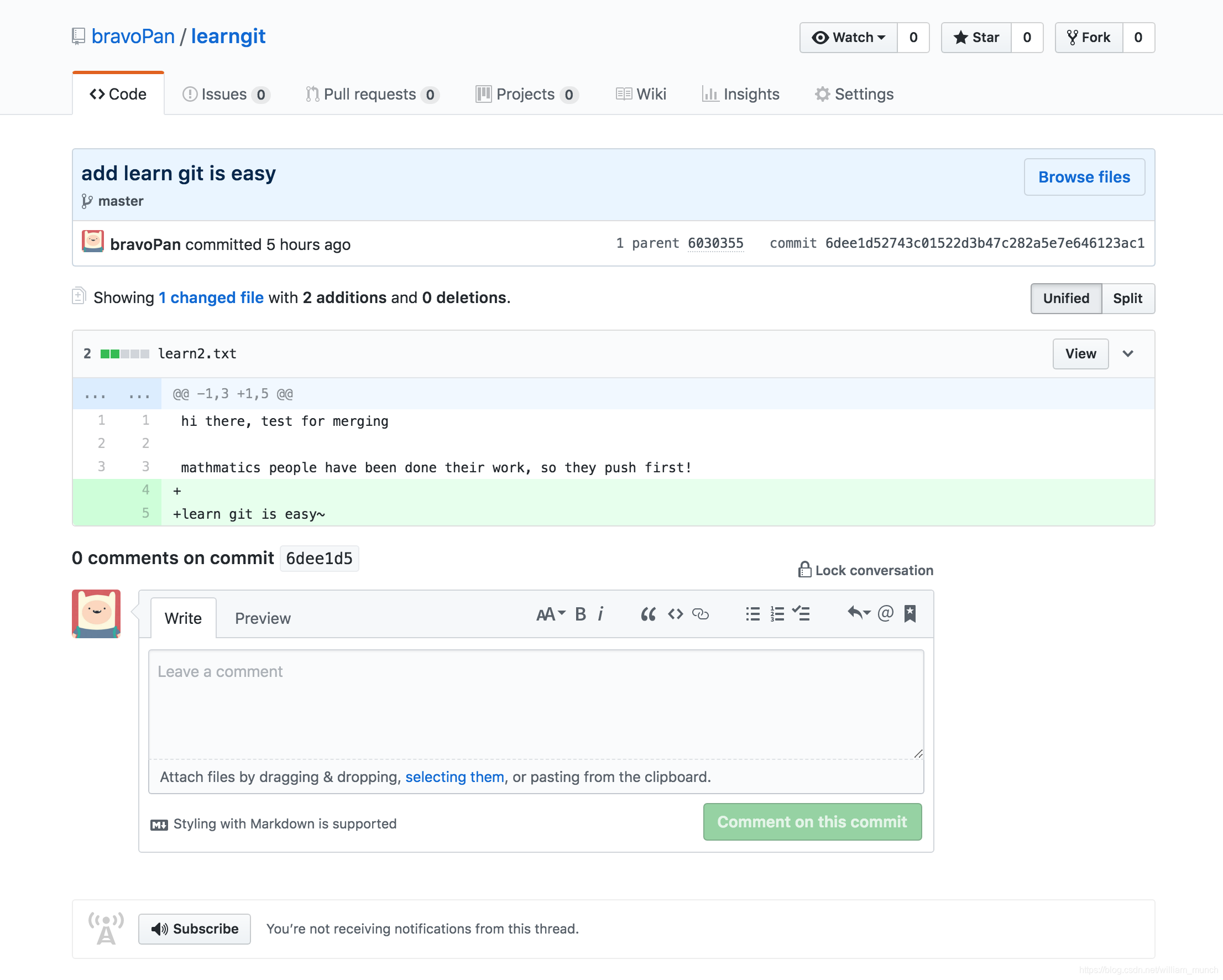Image resolution: width=1223 pixels, height=980 pixels.
Task: Click the learn2.txt file name
Action: 197,353
